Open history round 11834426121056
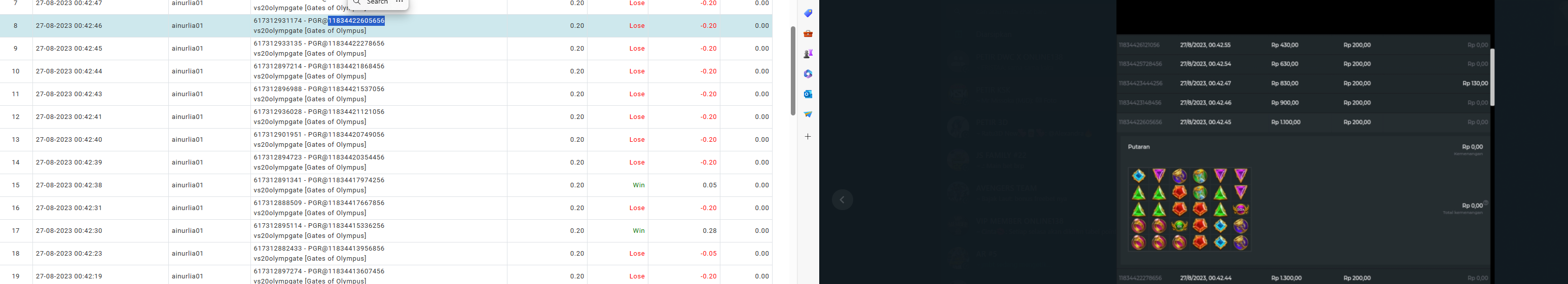 [1140, 45]
